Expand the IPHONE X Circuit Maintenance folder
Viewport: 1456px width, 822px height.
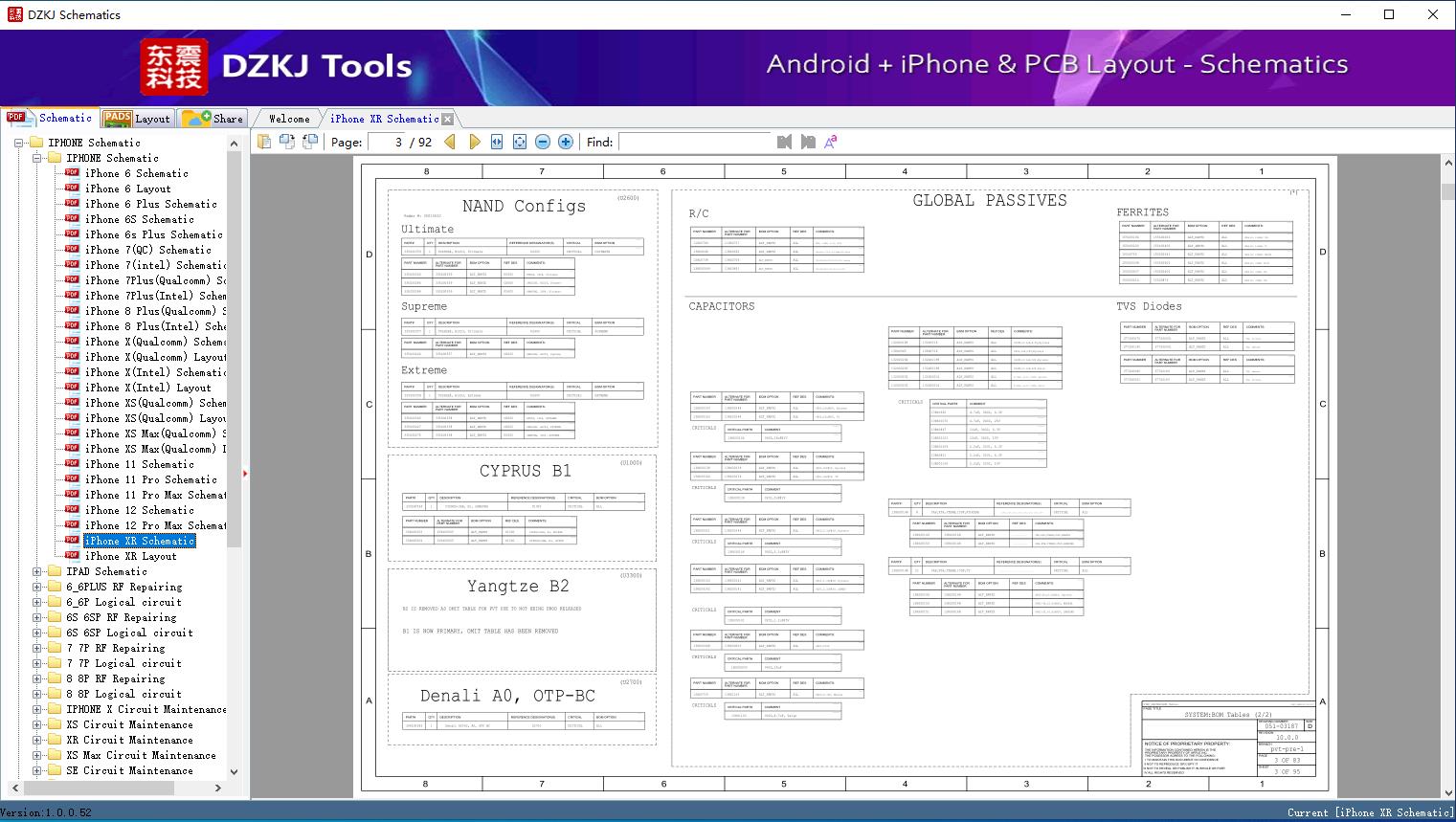pyautogui.click(x=37, y=709)
